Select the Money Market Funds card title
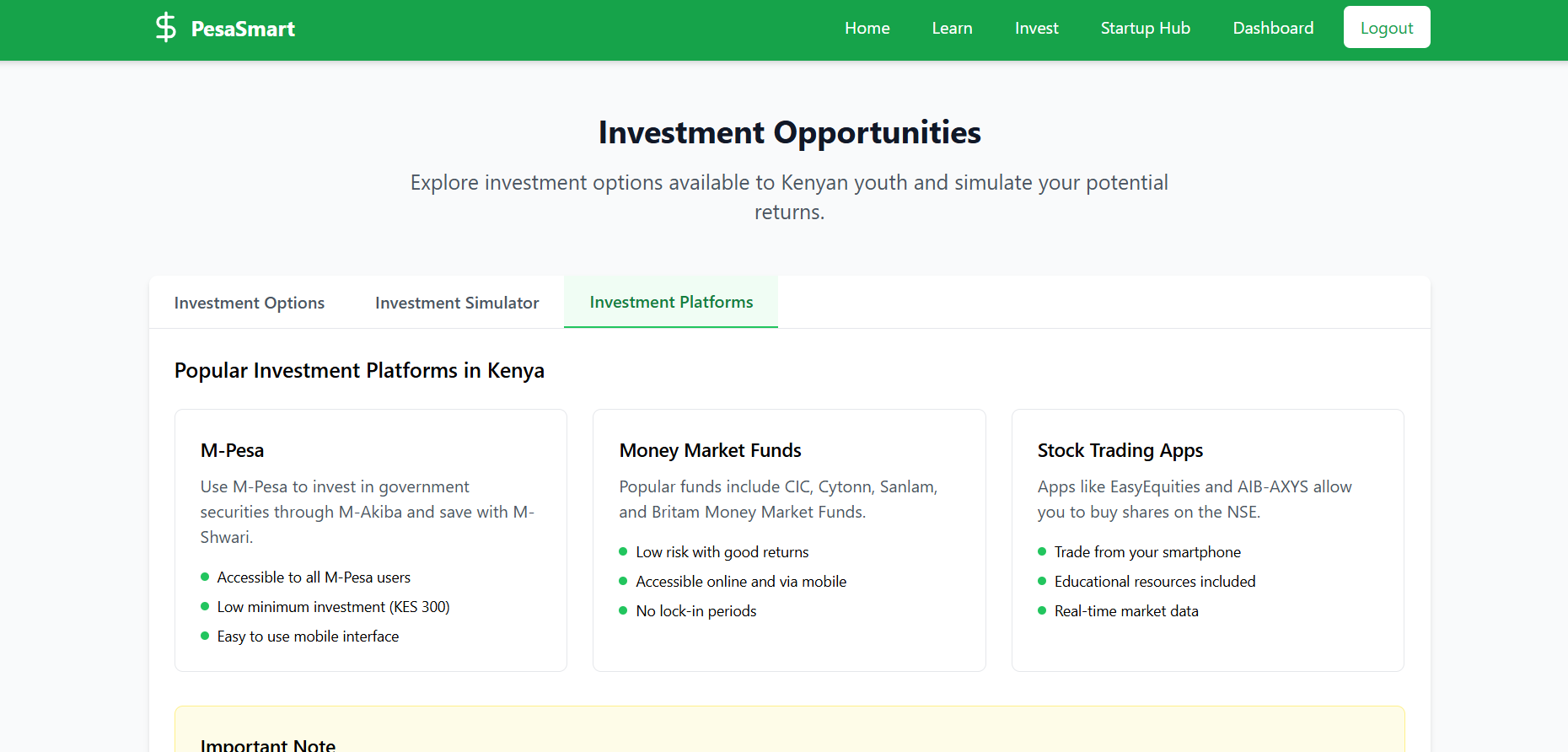 click(x=710, y=450)
